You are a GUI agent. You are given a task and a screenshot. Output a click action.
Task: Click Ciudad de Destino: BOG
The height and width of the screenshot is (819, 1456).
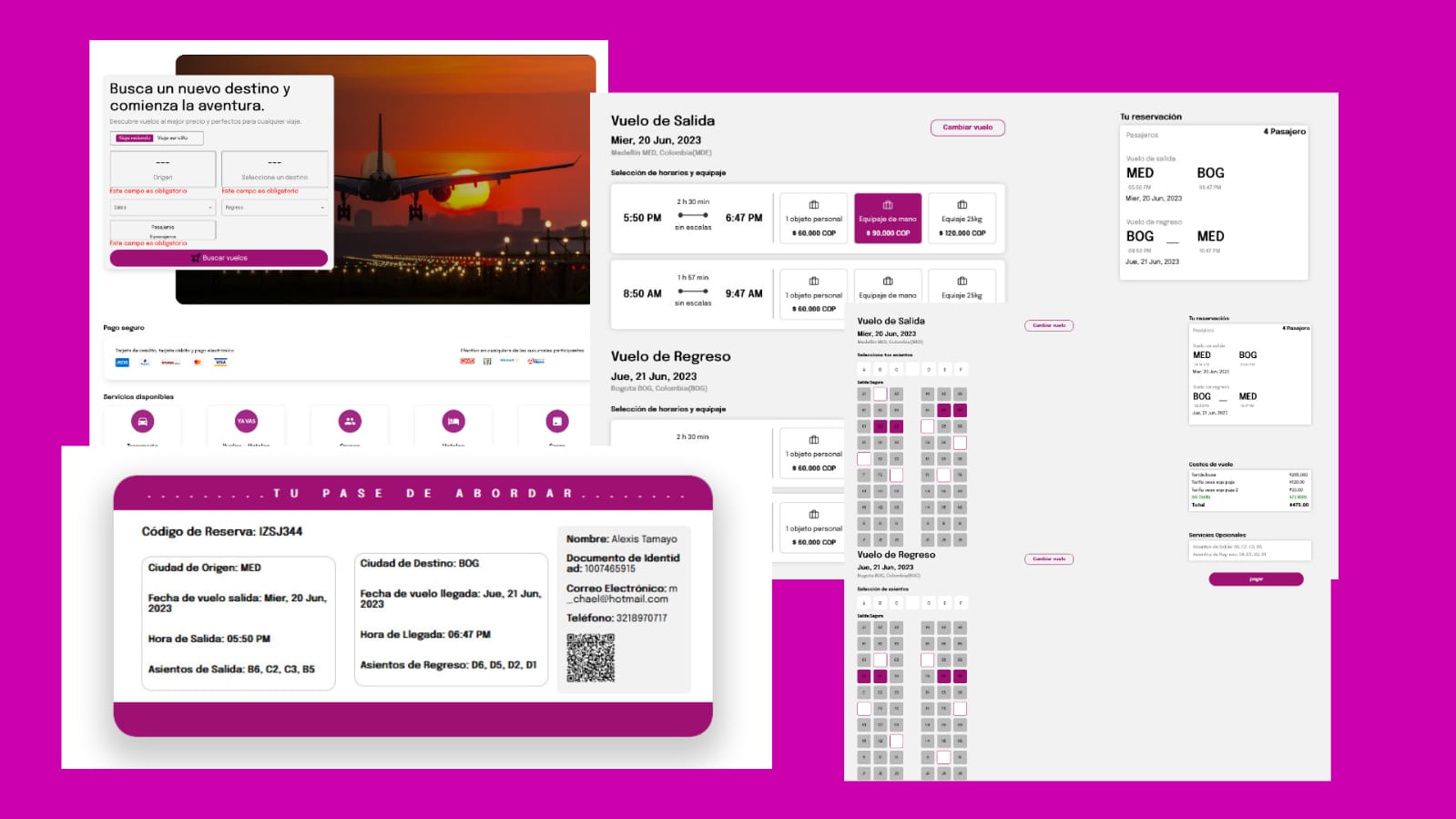point(420,564)
